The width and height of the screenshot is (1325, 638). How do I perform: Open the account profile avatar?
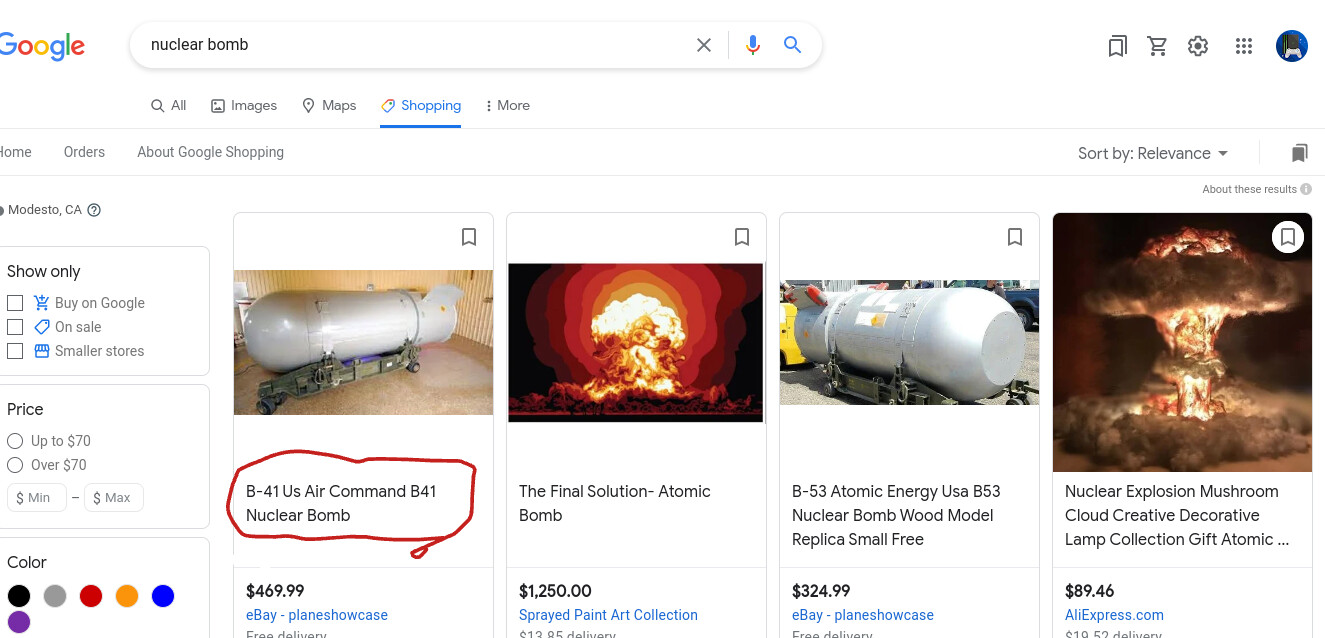(x=1292, y=46)
